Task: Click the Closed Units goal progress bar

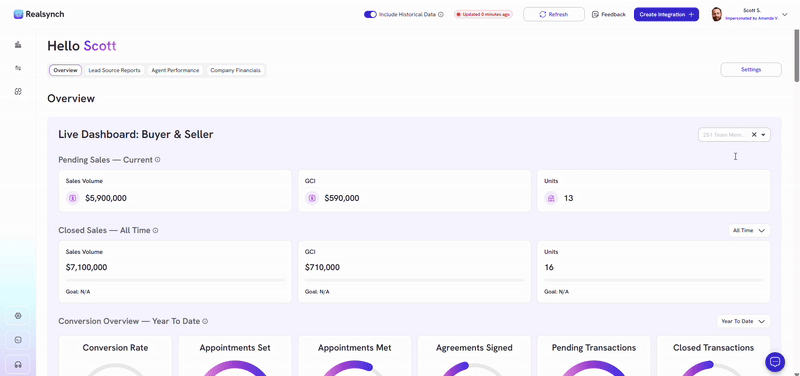Action: coord(654,280)
